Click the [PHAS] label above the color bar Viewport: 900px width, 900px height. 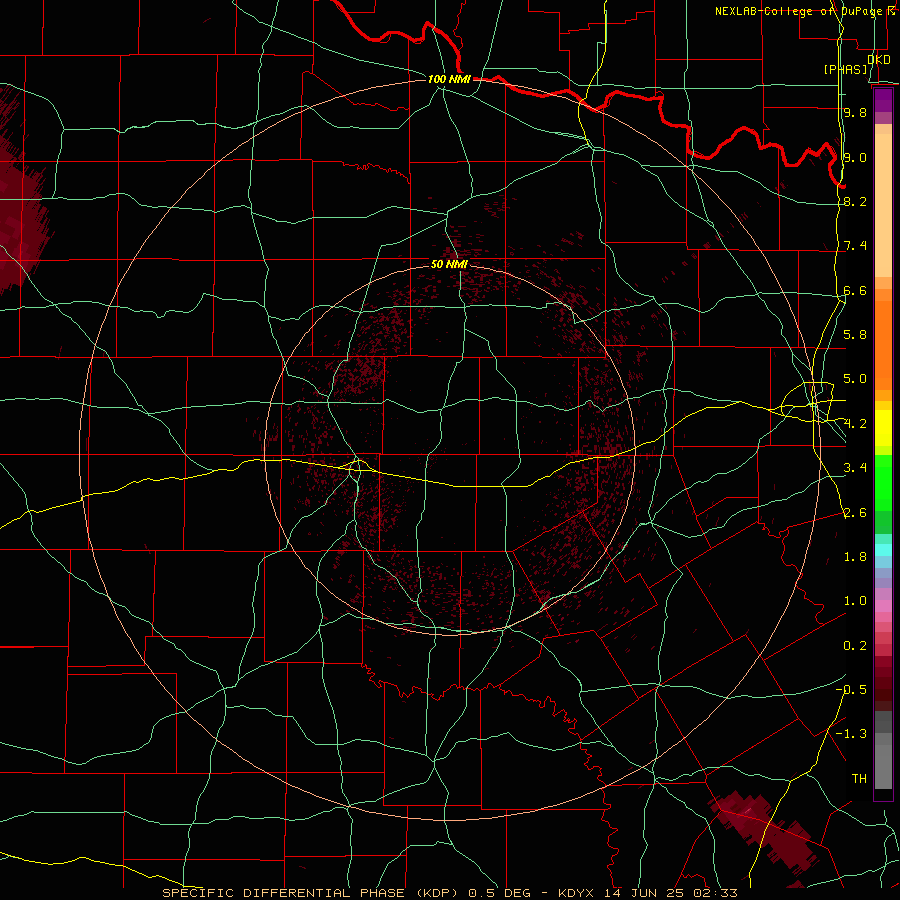[845, 69]
